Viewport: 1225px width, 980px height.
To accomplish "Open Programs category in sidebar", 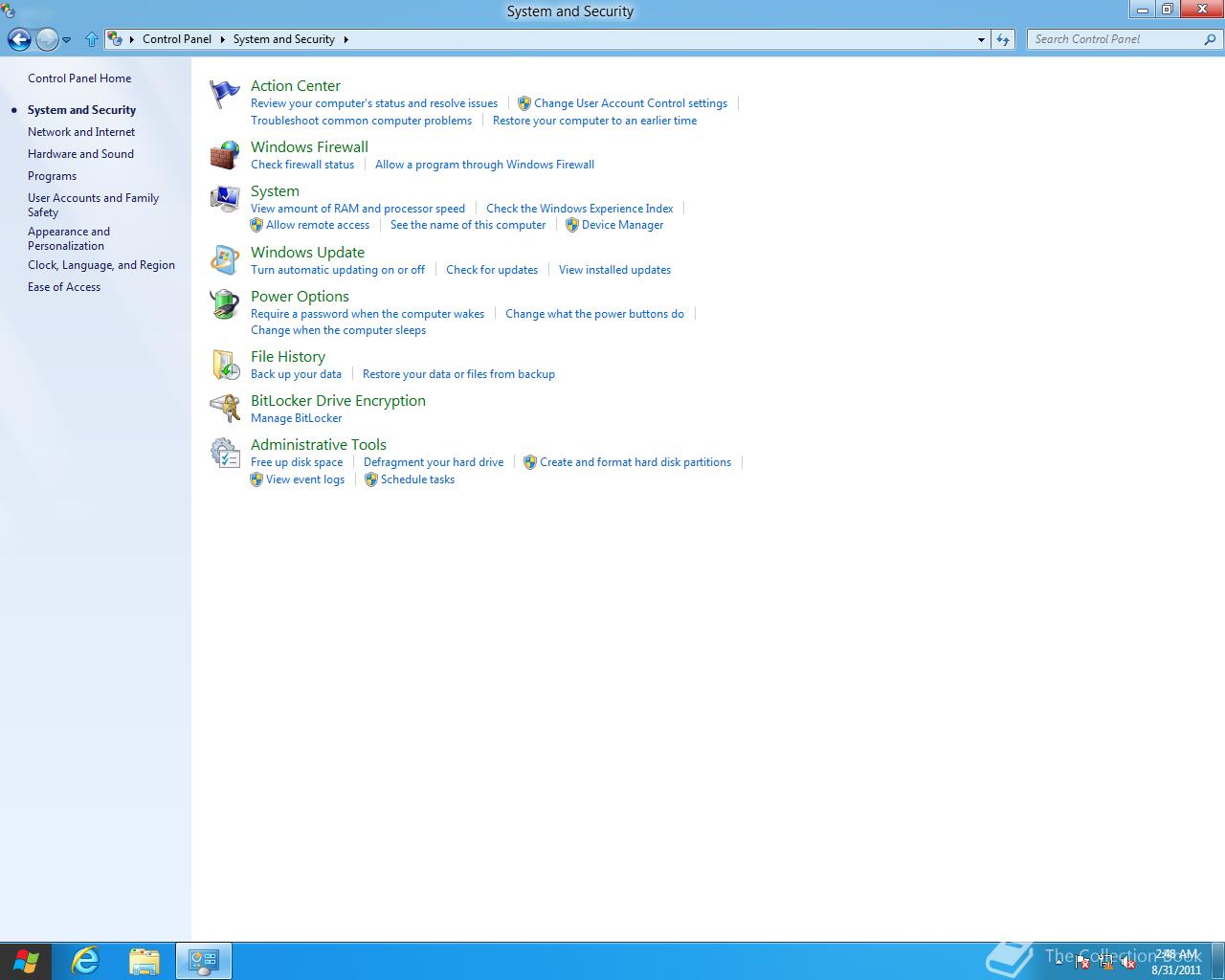I will [x=52, y=176].
